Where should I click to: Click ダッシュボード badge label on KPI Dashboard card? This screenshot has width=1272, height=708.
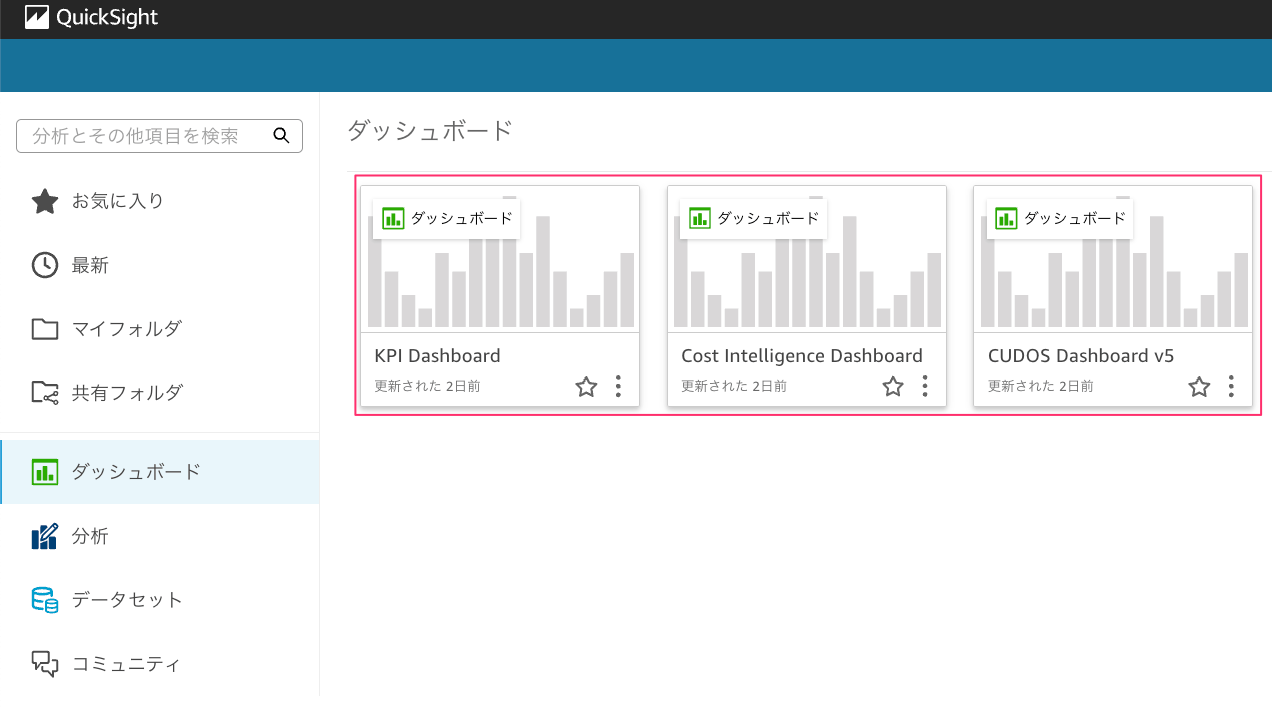click(462, 218)
